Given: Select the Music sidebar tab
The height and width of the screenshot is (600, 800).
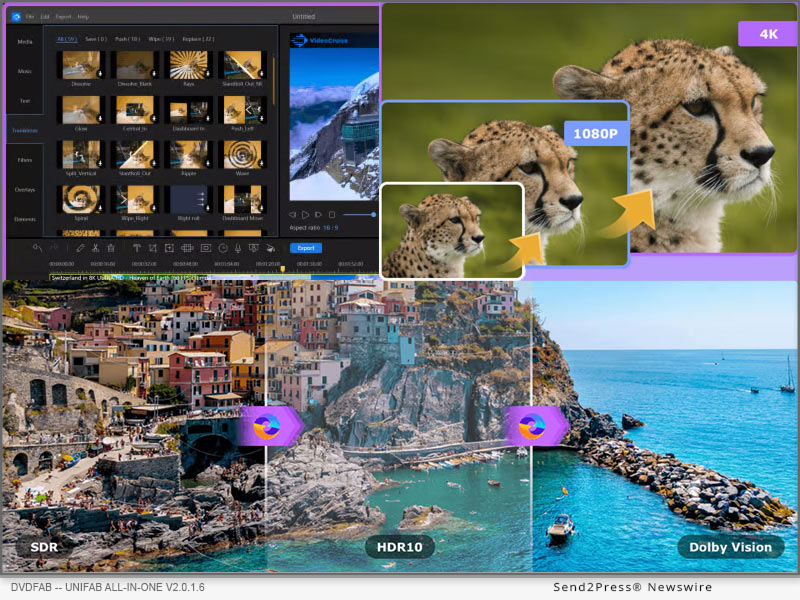Looking at the screenshot, I should [24, 71].
